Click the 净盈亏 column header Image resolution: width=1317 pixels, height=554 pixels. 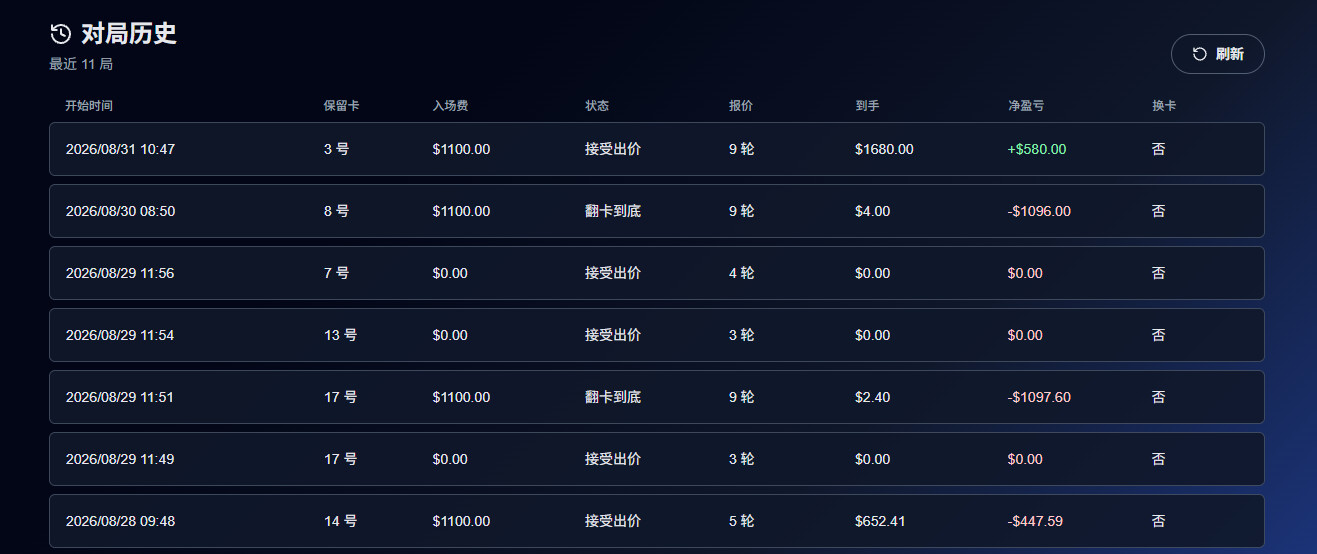point(1026,105)
